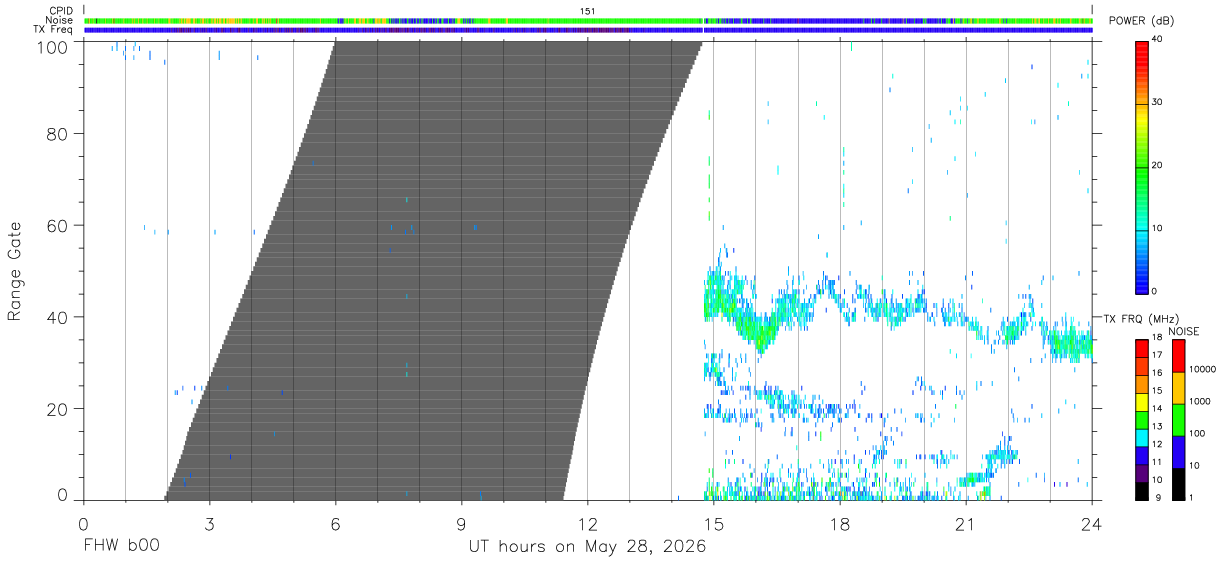Select the 0 tick on POWER colorbar
This screenshot has width=1228, height=567.
point(1154,292)
